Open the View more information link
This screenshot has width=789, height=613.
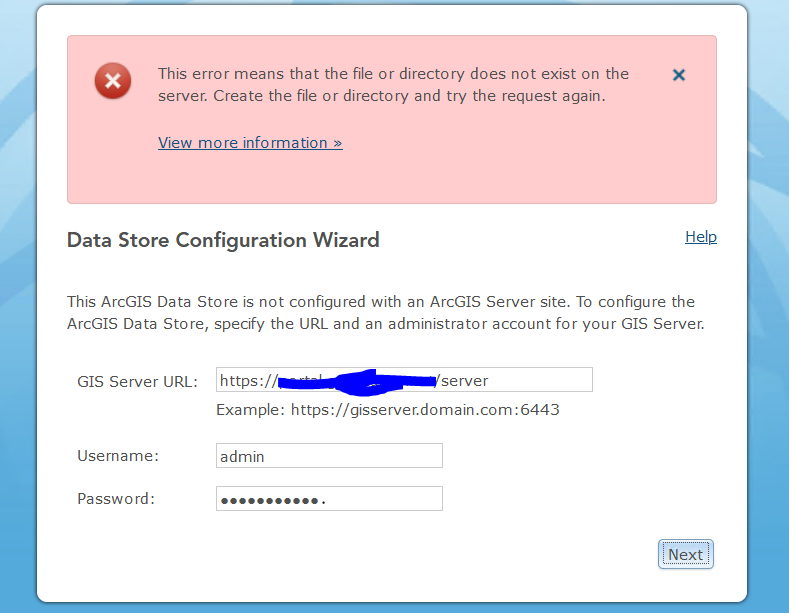click(250, 143)
